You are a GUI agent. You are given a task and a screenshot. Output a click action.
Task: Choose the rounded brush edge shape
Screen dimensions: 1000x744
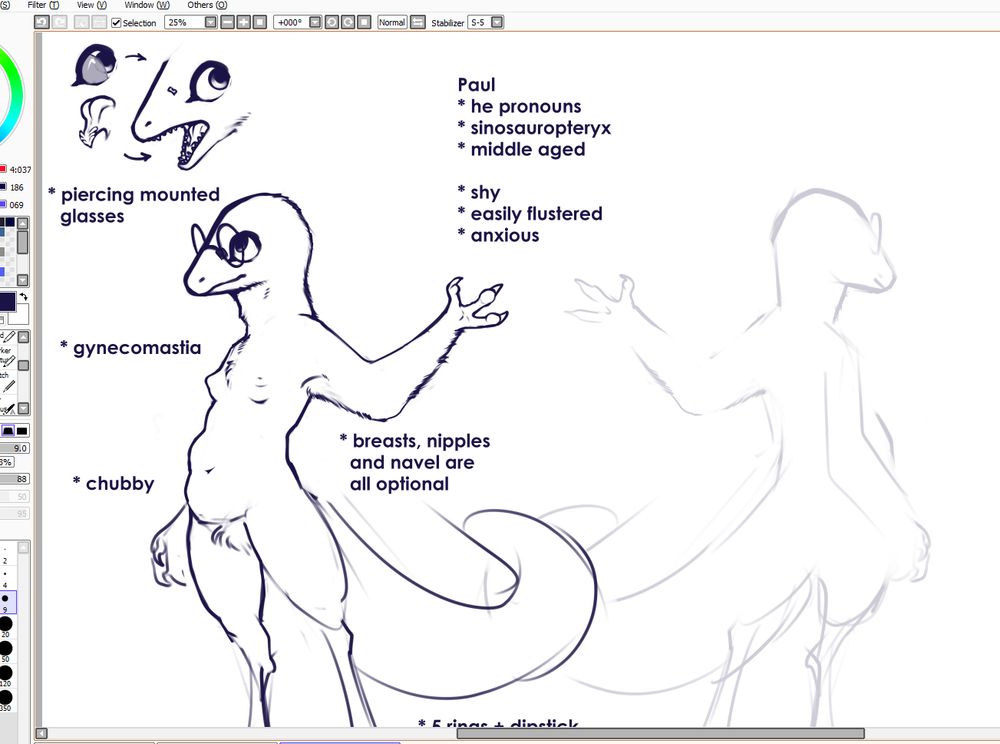point(8,431)
